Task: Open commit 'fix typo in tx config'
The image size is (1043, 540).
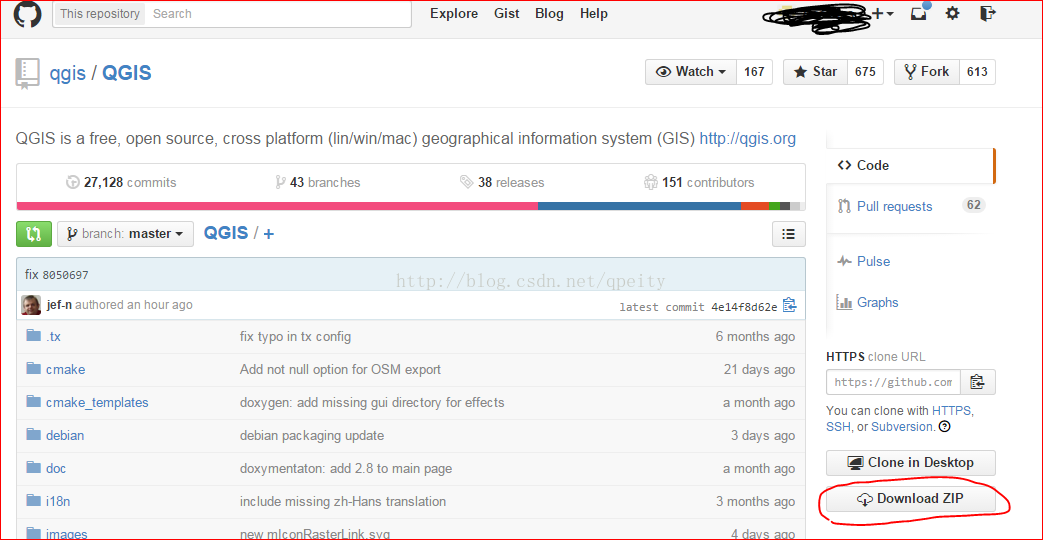Action: point(295,337)
